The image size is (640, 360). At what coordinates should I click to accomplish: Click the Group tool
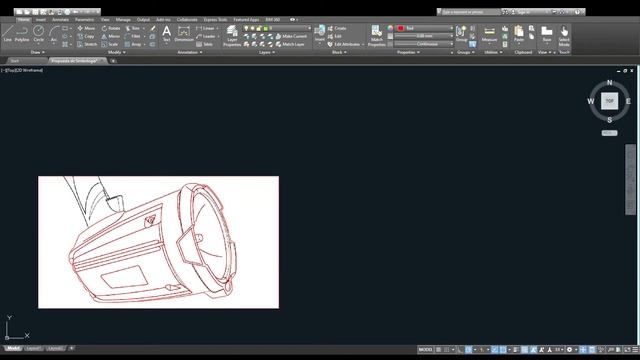461,33
